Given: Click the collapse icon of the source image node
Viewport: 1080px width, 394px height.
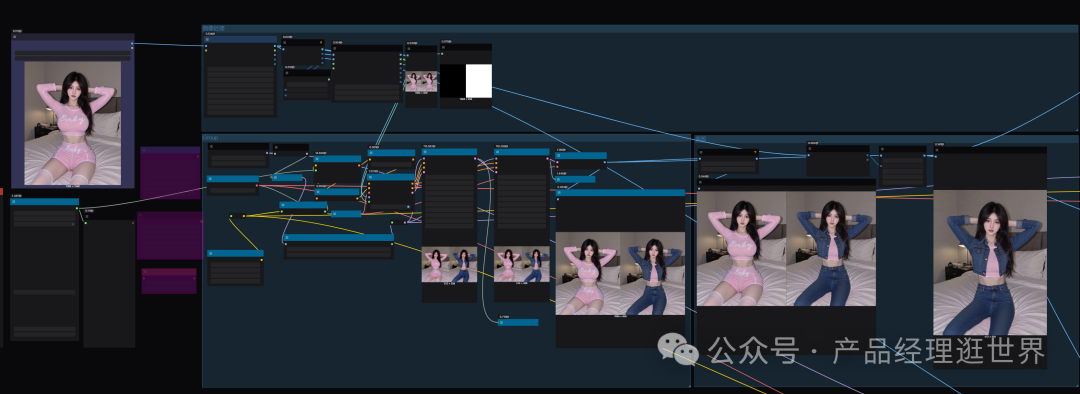Looking at the screenshot, I should pos(15,37).
